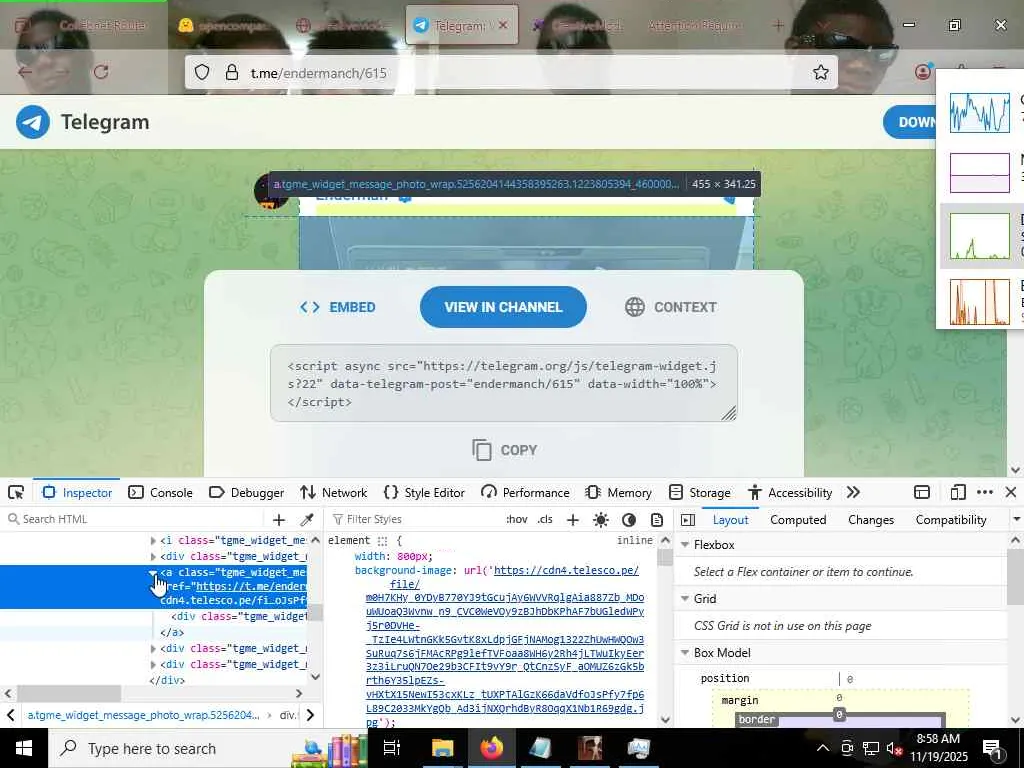Grab a color with the eyedropper
This screenshot has height=768, width=1024.
(x=306, y=519)
